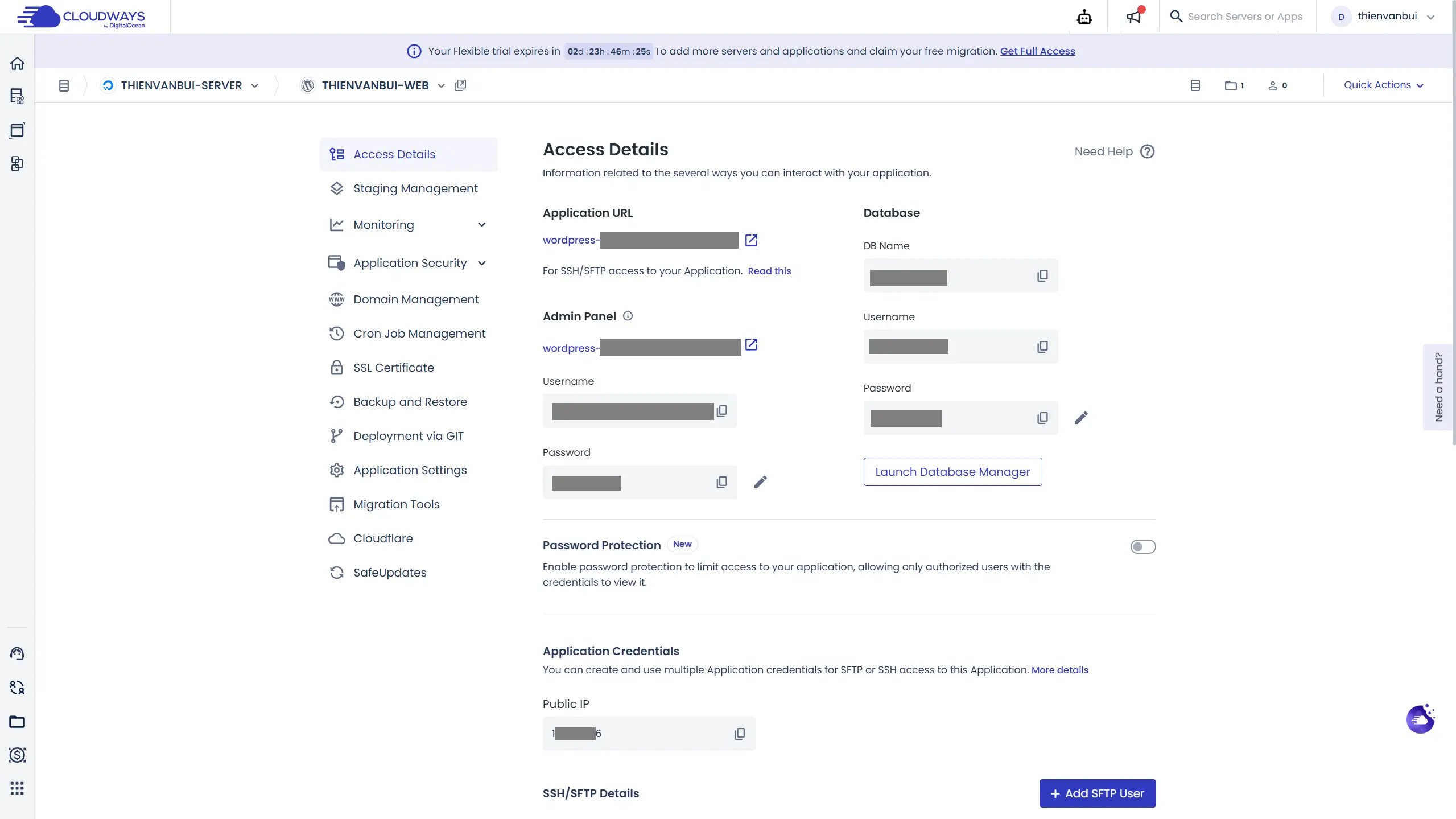Copy the Public IP address
Viewport: 1456px width, 819px height.
click(740, 734)
